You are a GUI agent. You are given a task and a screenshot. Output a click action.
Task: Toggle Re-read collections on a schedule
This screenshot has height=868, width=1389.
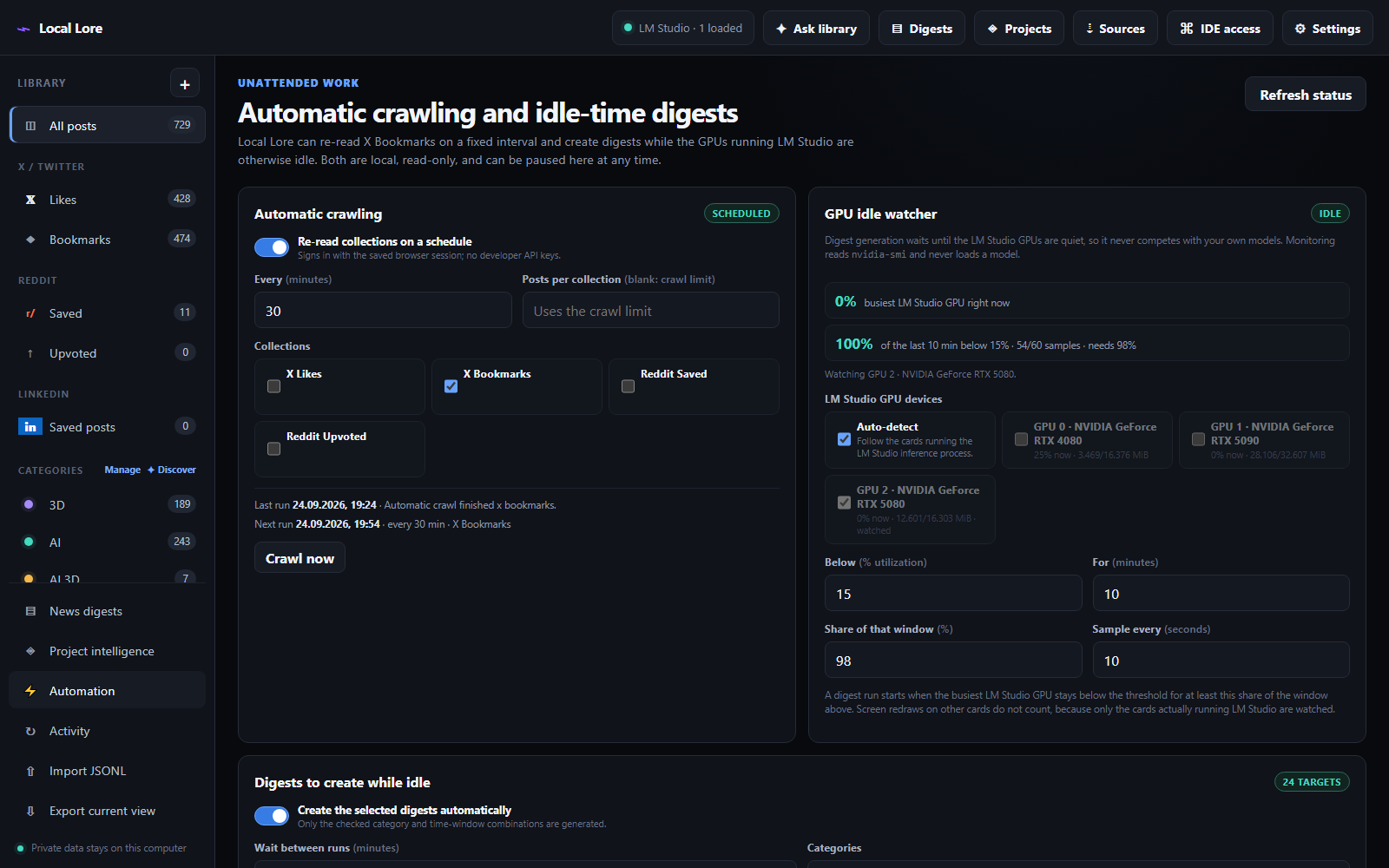pyautogui.click(x=272, y=247)
